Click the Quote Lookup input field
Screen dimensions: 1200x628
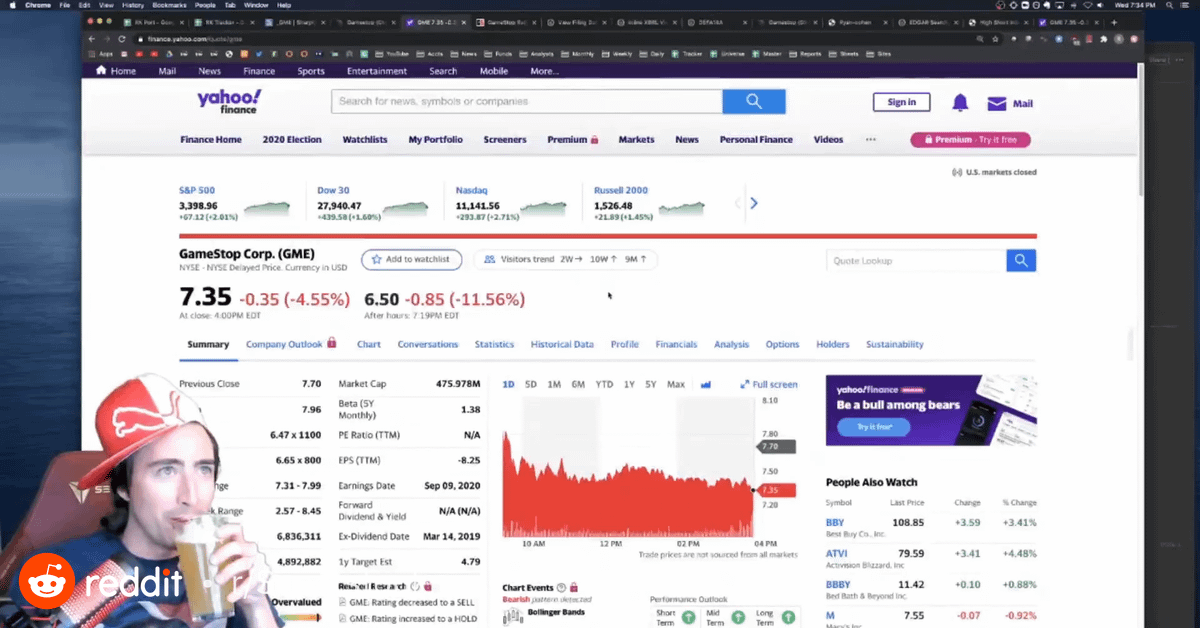(915, 261)
